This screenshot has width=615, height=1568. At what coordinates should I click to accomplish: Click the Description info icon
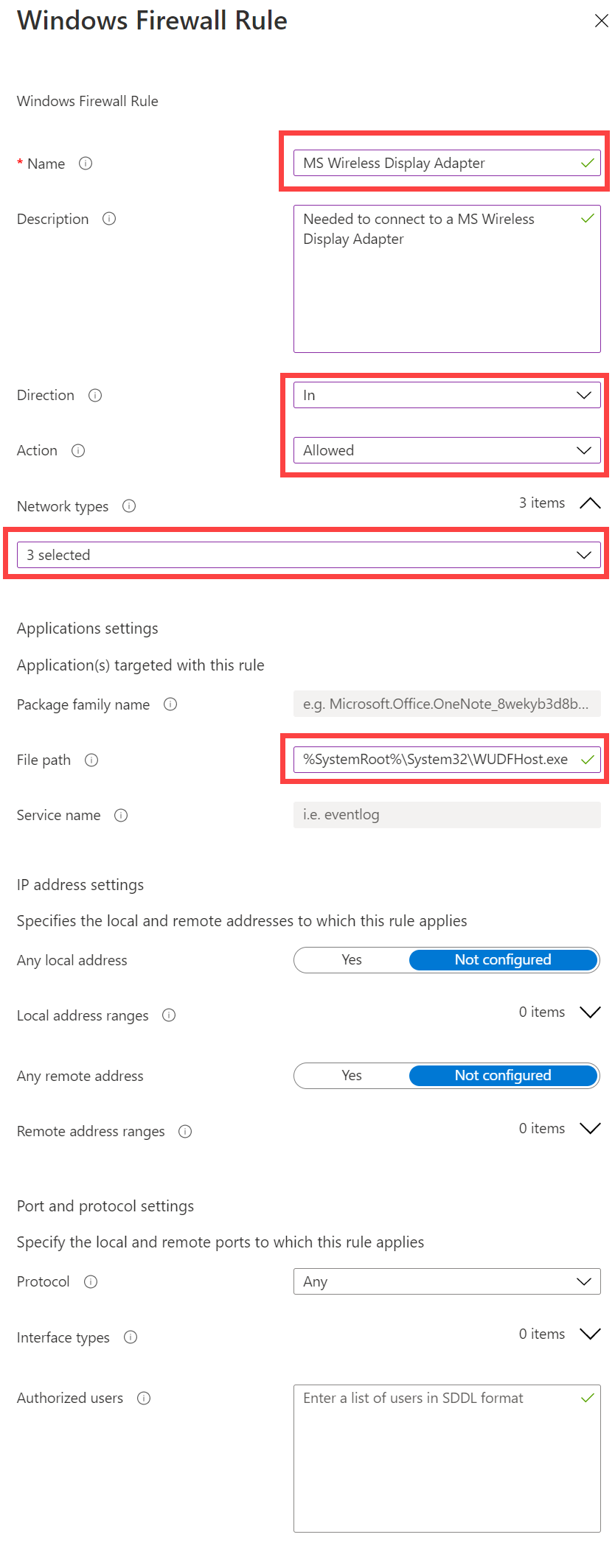(x=109, y=219)
